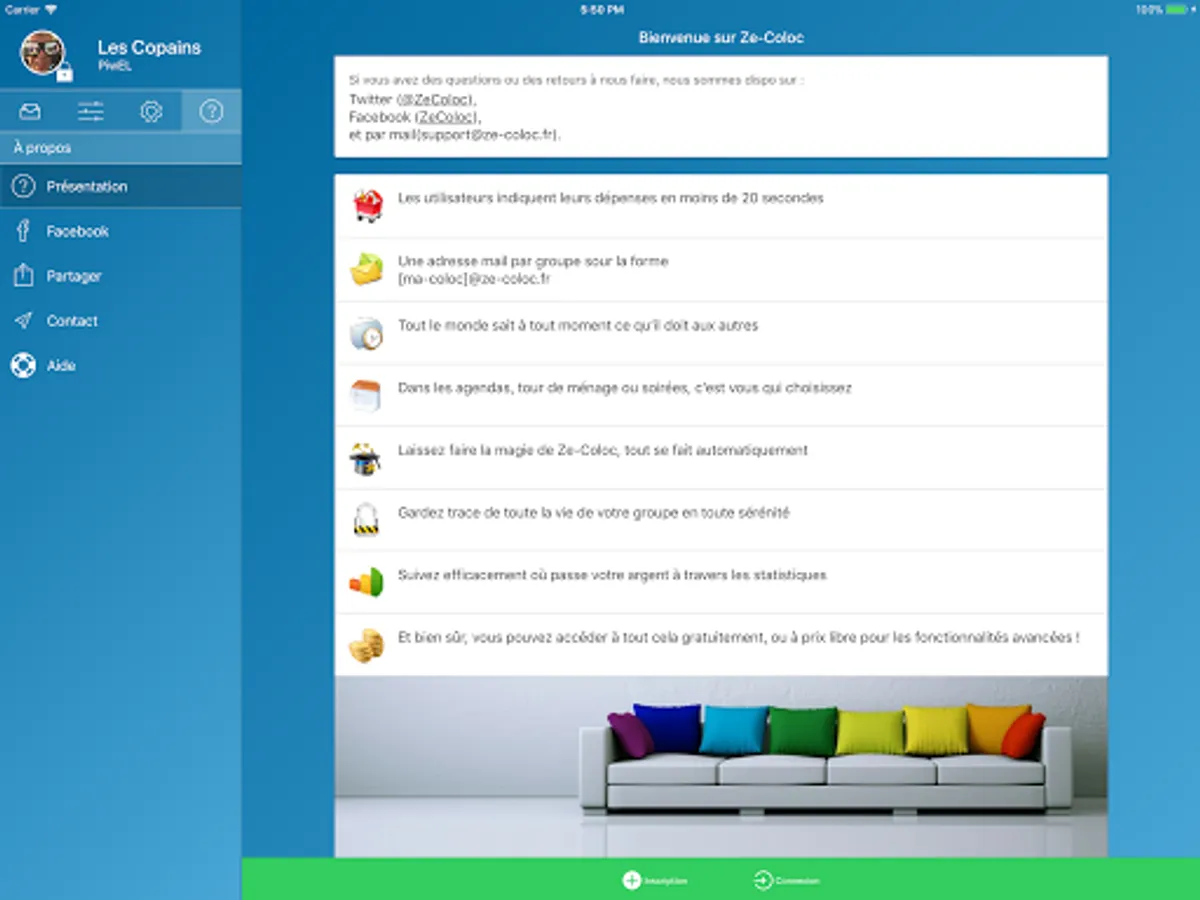Select row 'Les utilisateurs indiquent leurs dépenses'

tap(721, 206)
